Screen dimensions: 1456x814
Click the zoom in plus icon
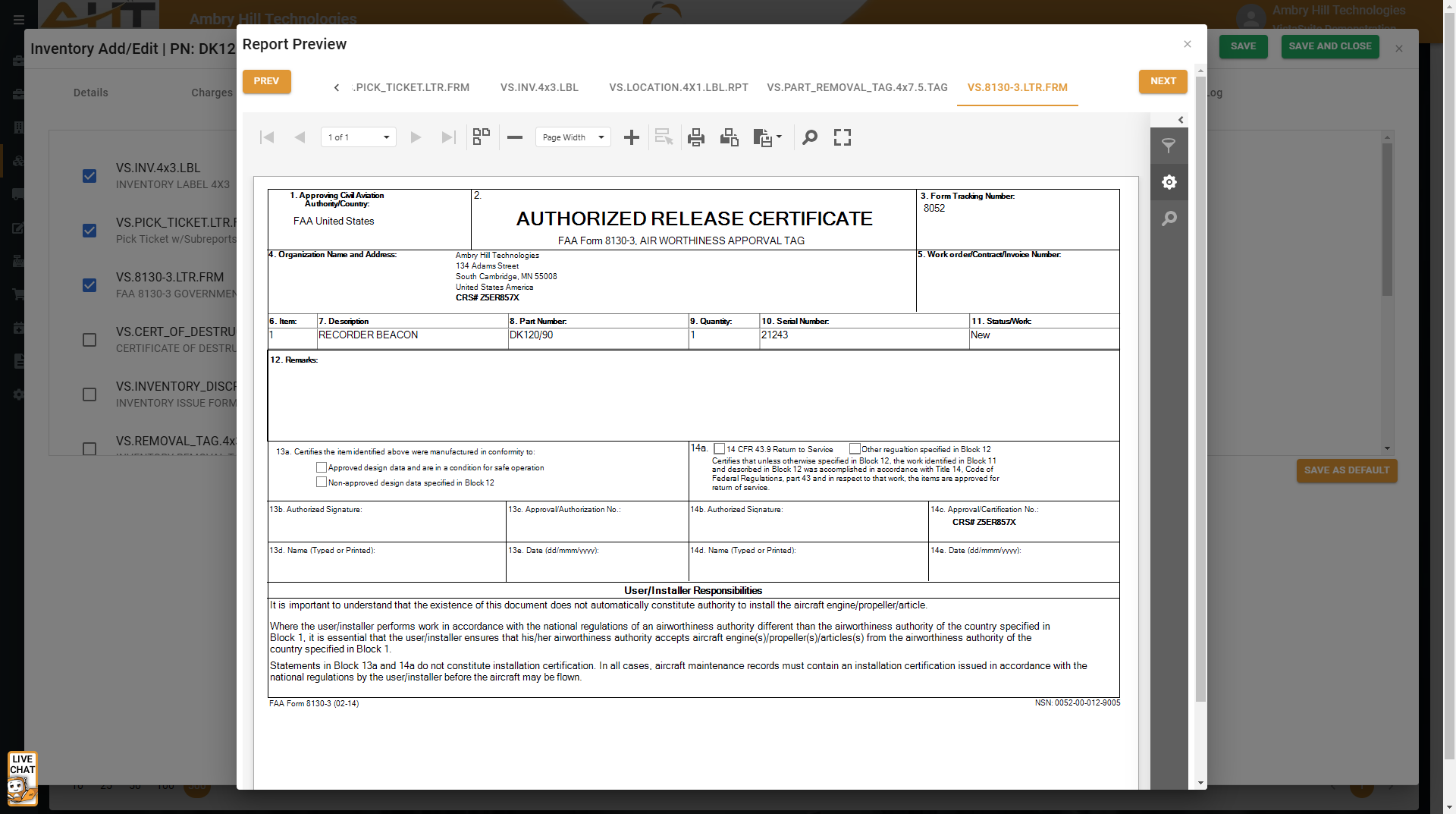631,137
